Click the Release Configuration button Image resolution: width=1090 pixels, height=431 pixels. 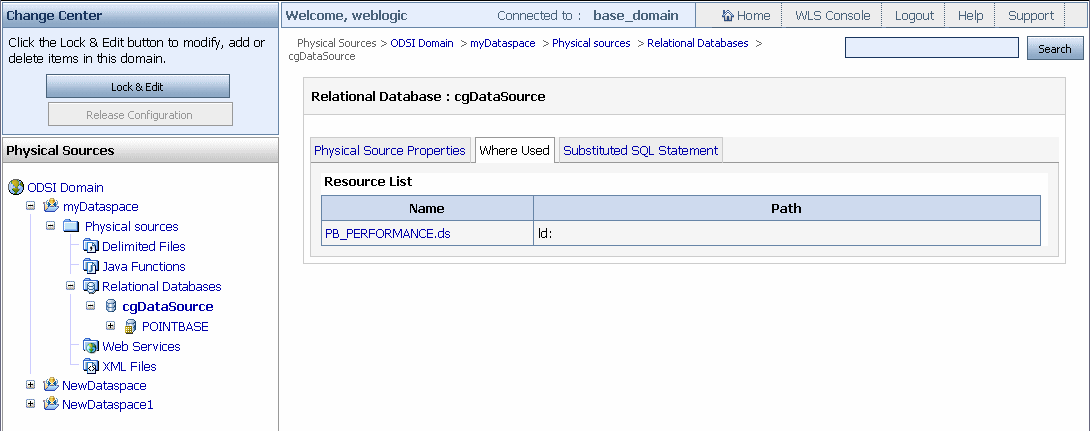pos(140,115)
